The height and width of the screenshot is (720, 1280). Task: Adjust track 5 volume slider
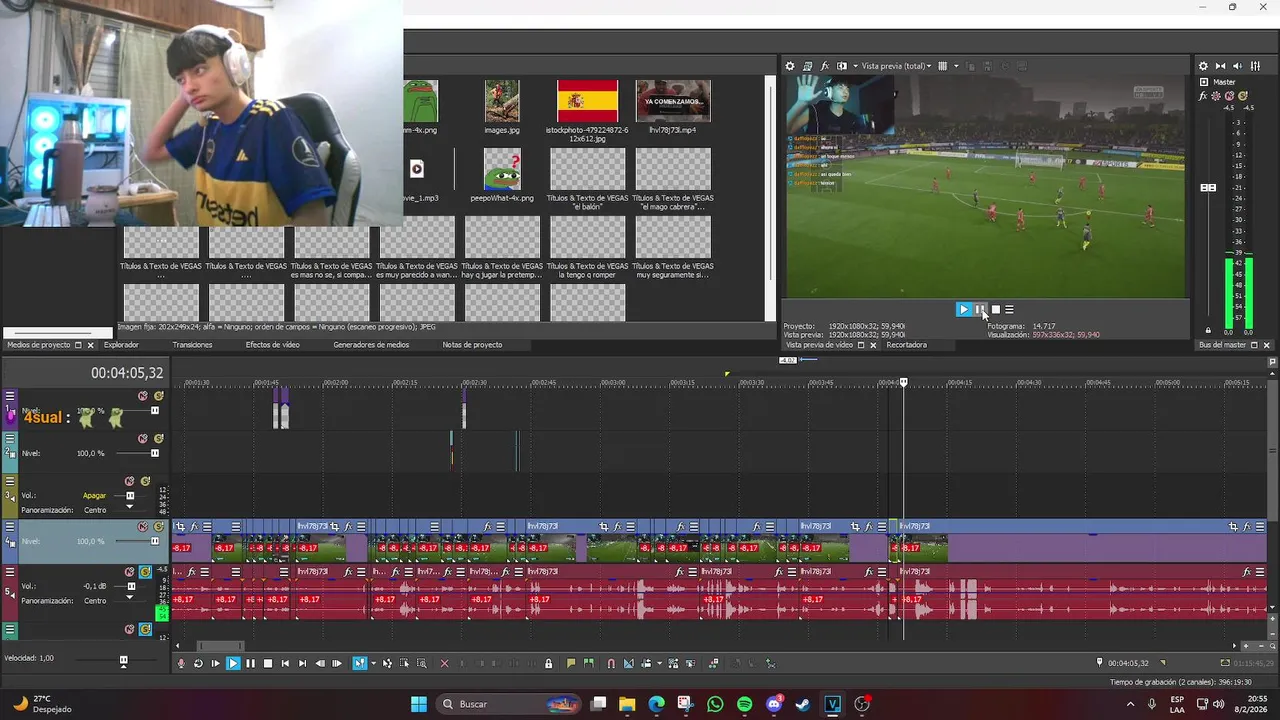[x=130, y=586]
